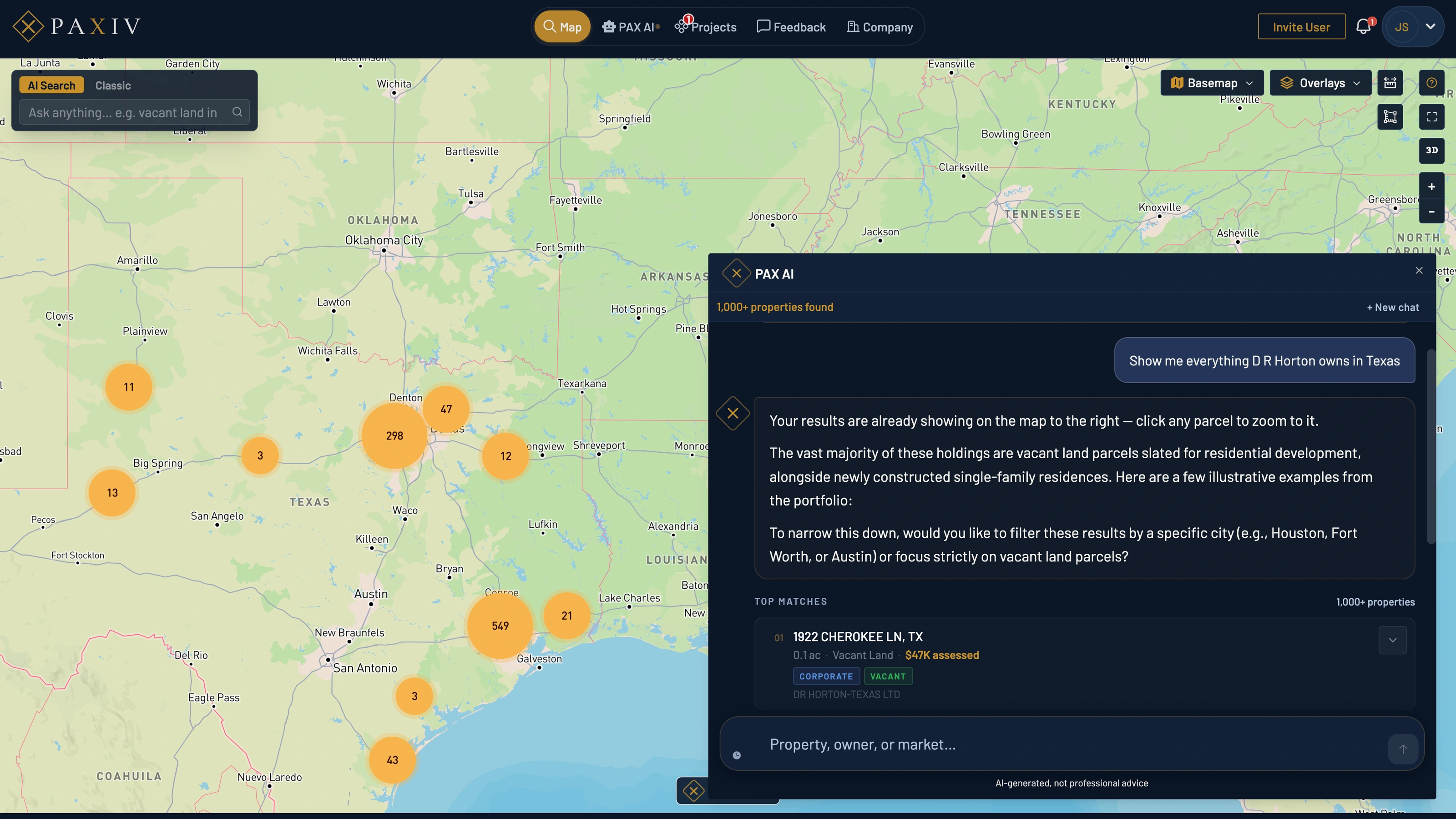Click the Basemap map icon
The image size is (1456, 819).
pos(1177,83)
